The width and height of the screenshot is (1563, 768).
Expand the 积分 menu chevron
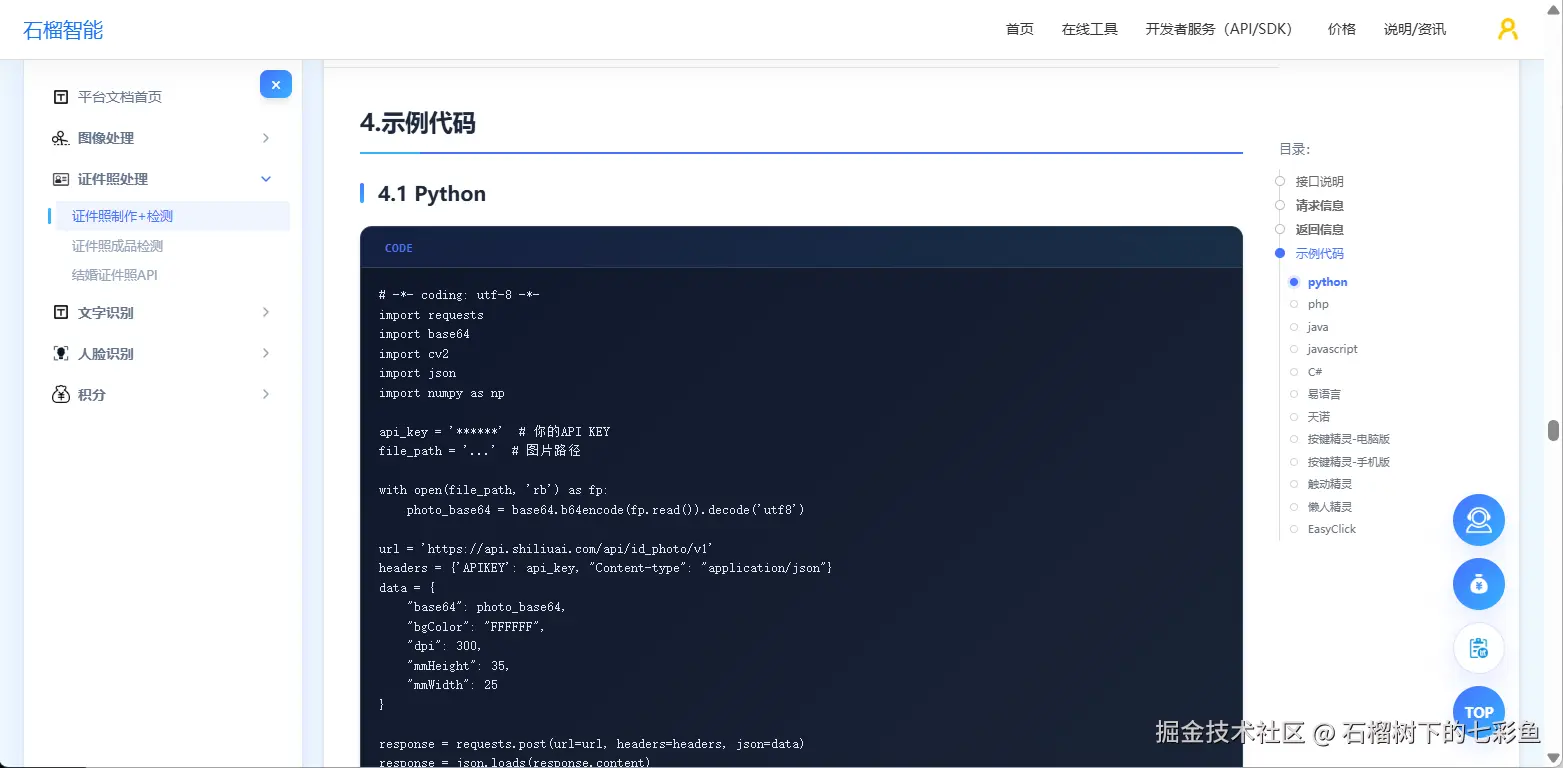(x=266, y=395)
